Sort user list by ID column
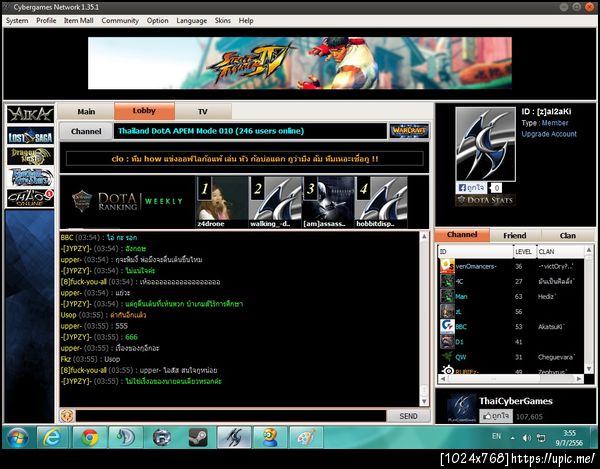 [x=475, y=251]
